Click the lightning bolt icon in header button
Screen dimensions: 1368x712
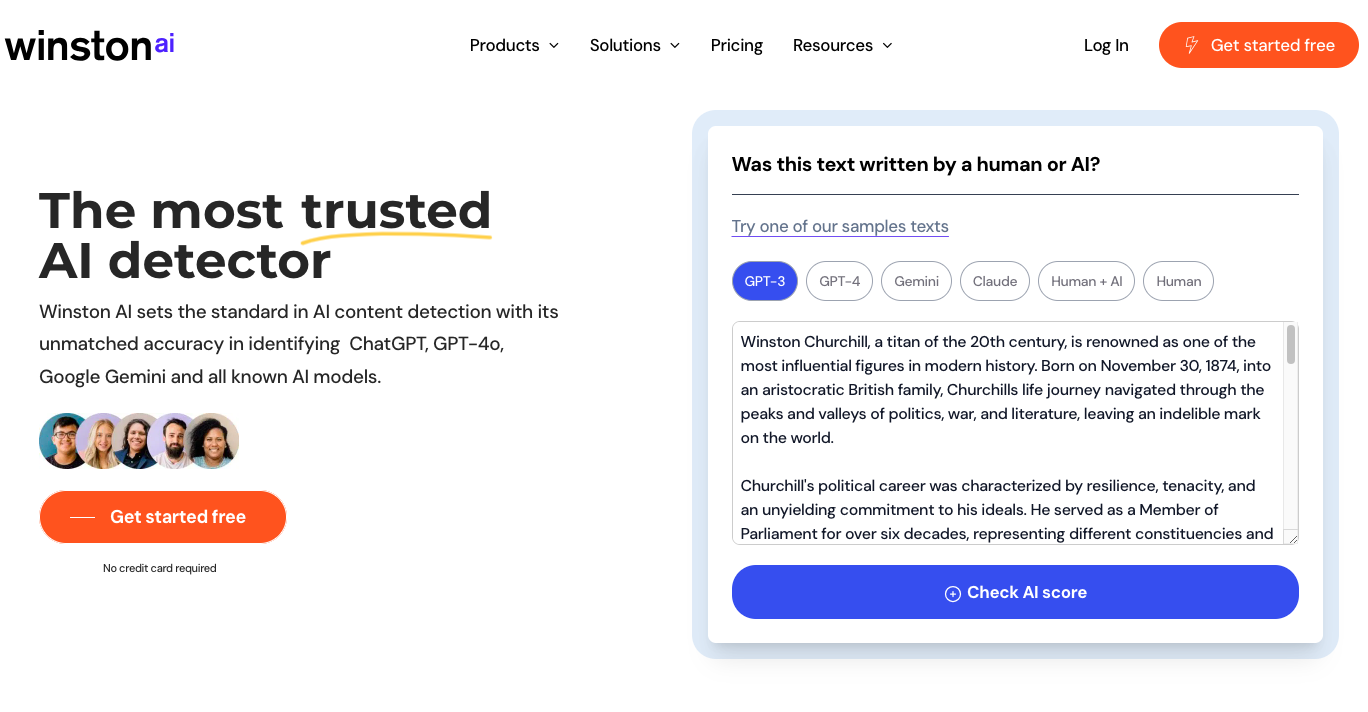click(1191, 45)
